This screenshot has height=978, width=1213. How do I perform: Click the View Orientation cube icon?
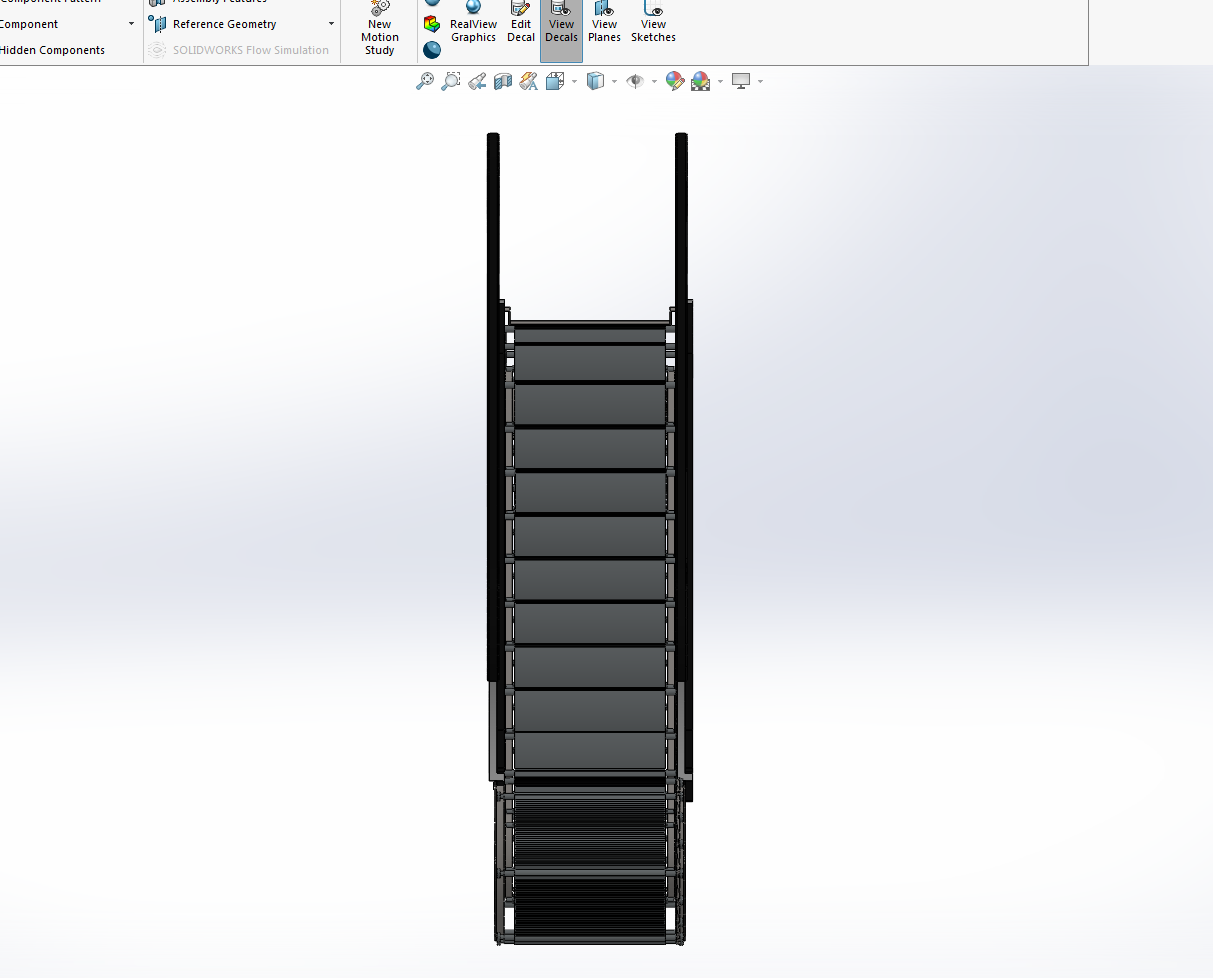click(x=555, y=82)
